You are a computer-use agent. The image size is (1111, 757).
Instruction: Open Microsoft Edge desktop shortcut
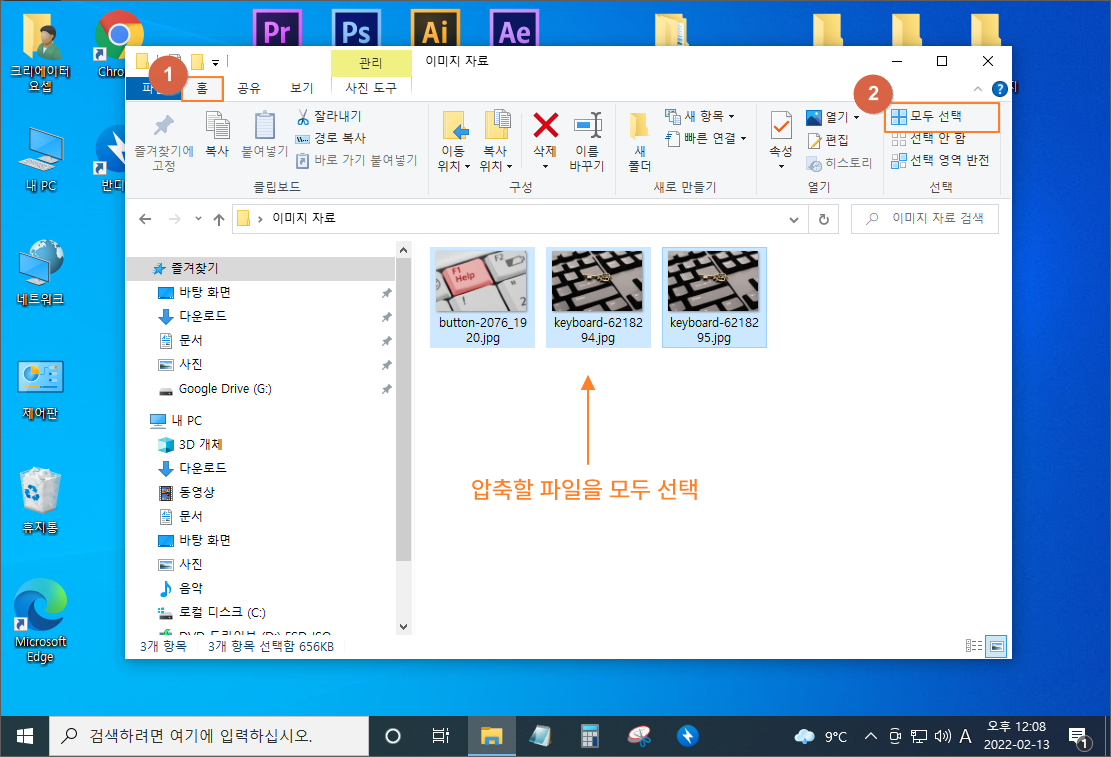coord(40,621)
